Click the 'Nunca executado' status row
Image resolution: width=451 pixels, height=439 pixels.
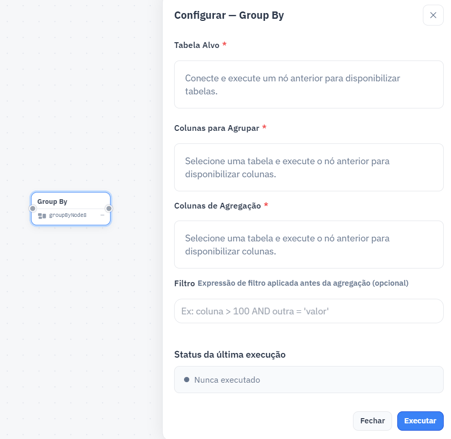point(309,380)
